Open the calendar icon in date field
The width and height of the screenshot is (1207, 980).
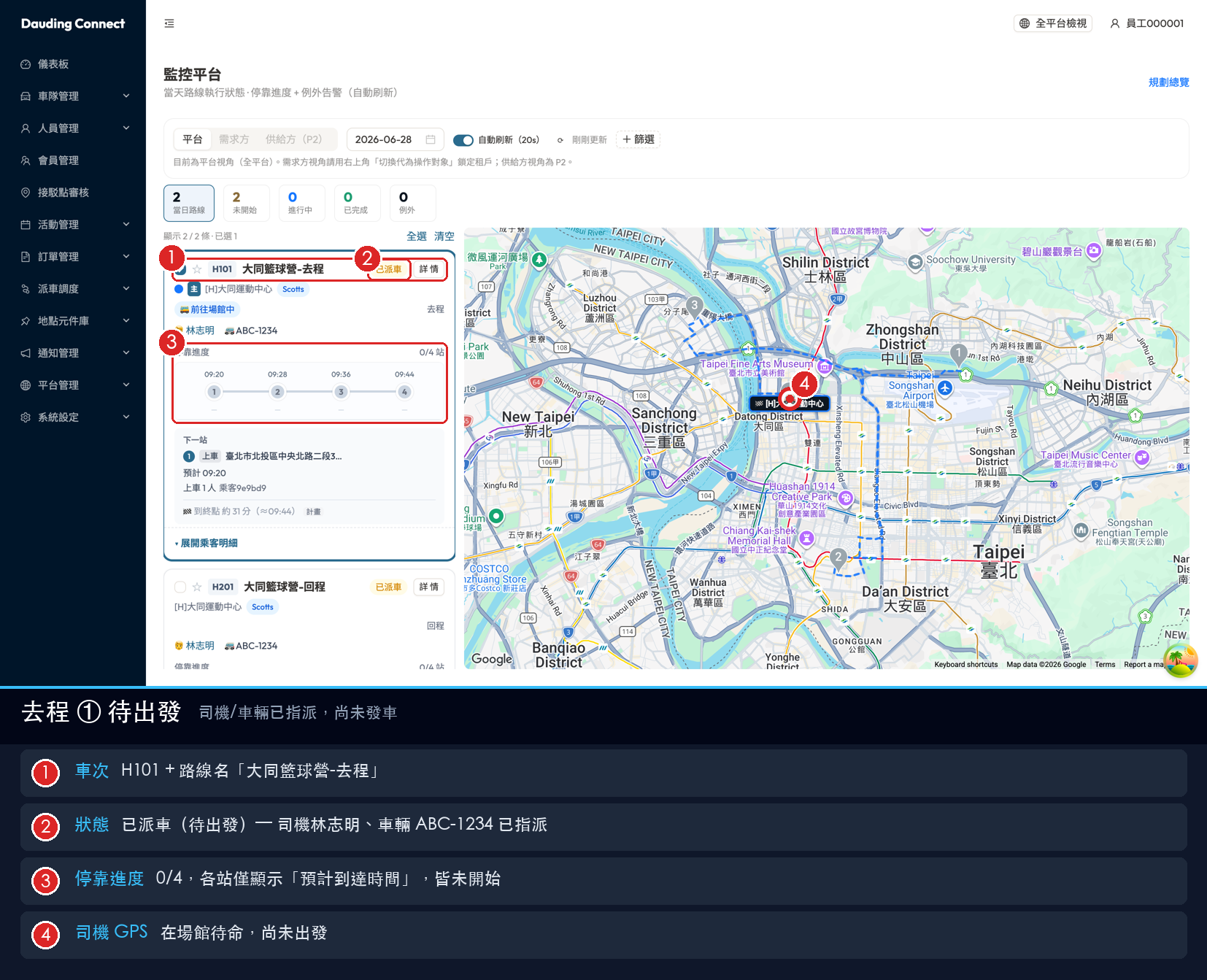(431, 139)
